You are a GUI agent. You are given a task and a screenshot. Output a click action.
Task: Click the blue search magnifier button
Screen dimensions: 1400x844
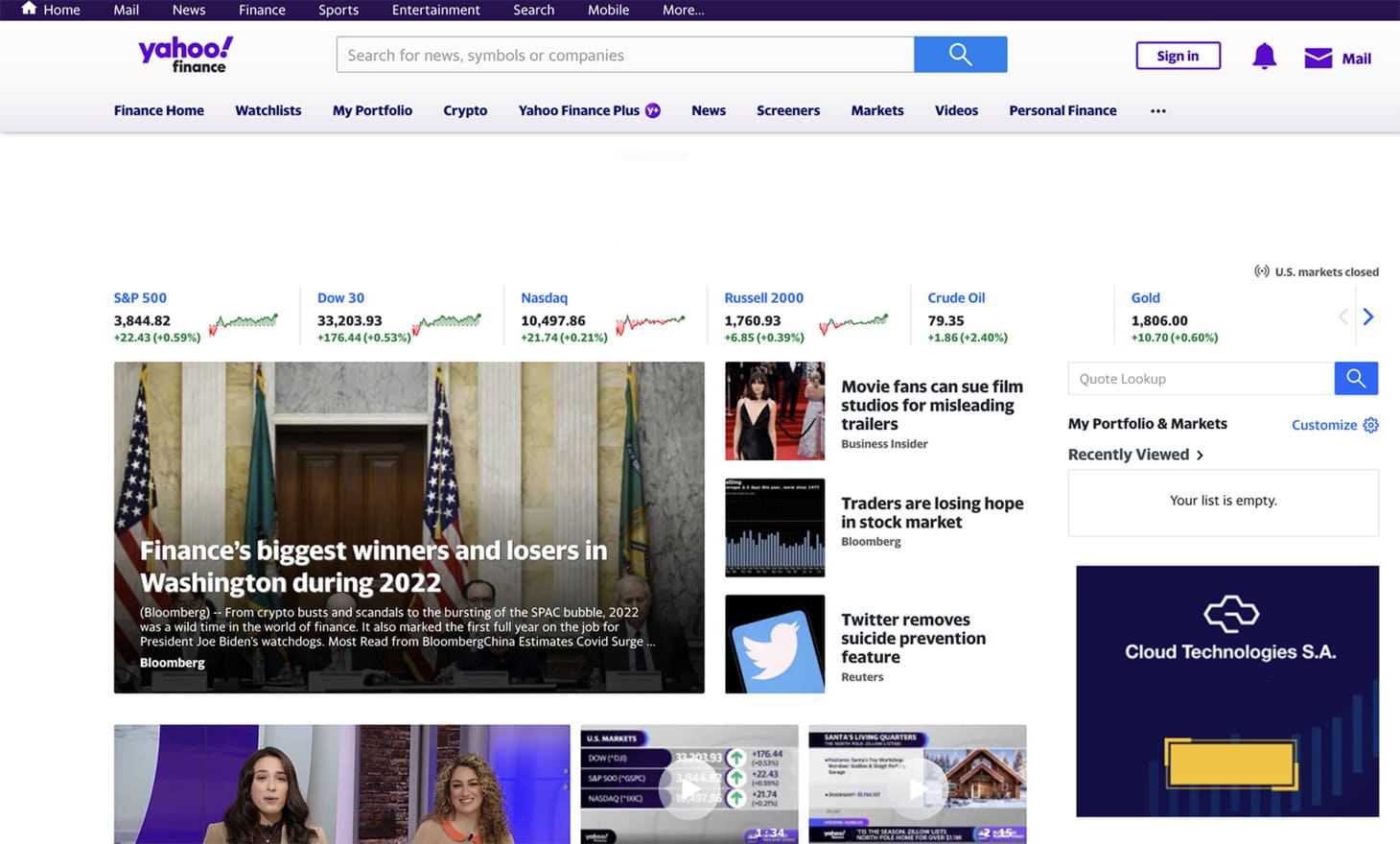(960, 55)
